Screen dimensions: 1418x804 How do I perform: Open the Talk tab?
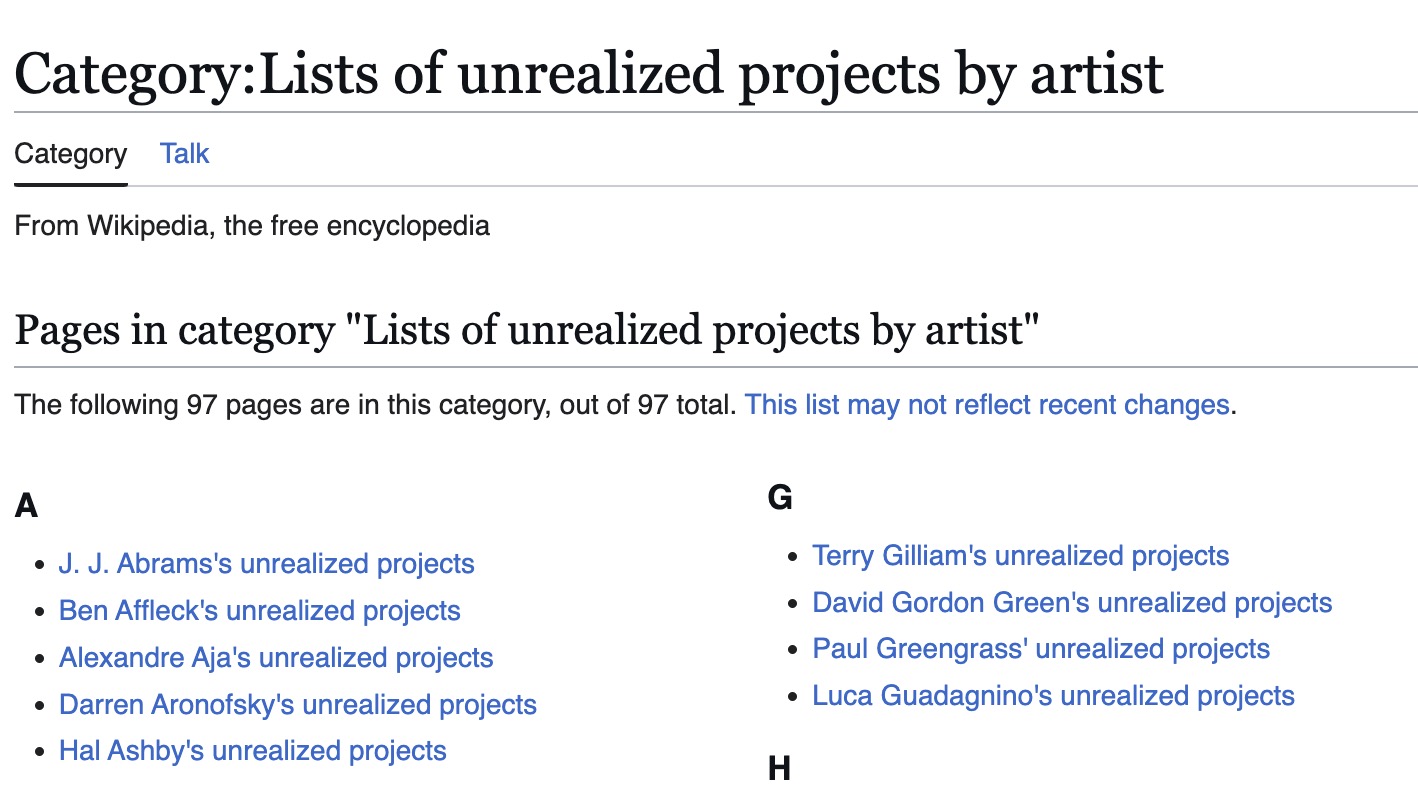point(184,154)
